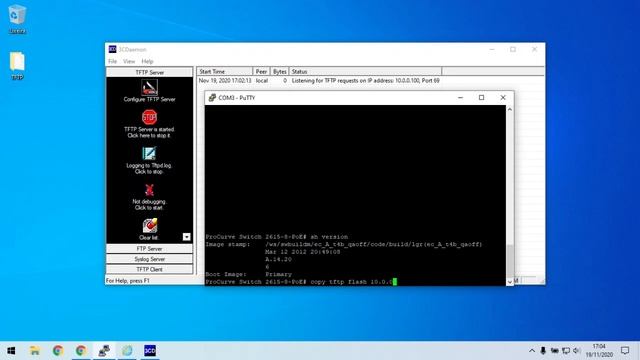This screenshot has height=360, width=640.
Task: Show hidden system tray icons
Action: click(x=532, y=351)
